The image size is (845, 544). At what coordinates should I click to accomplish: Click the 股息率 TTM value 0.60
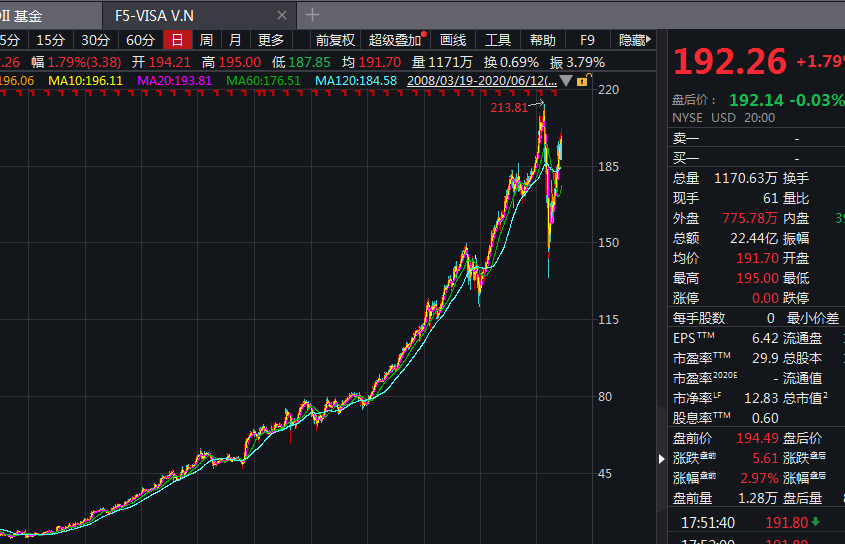coord(765,418)
